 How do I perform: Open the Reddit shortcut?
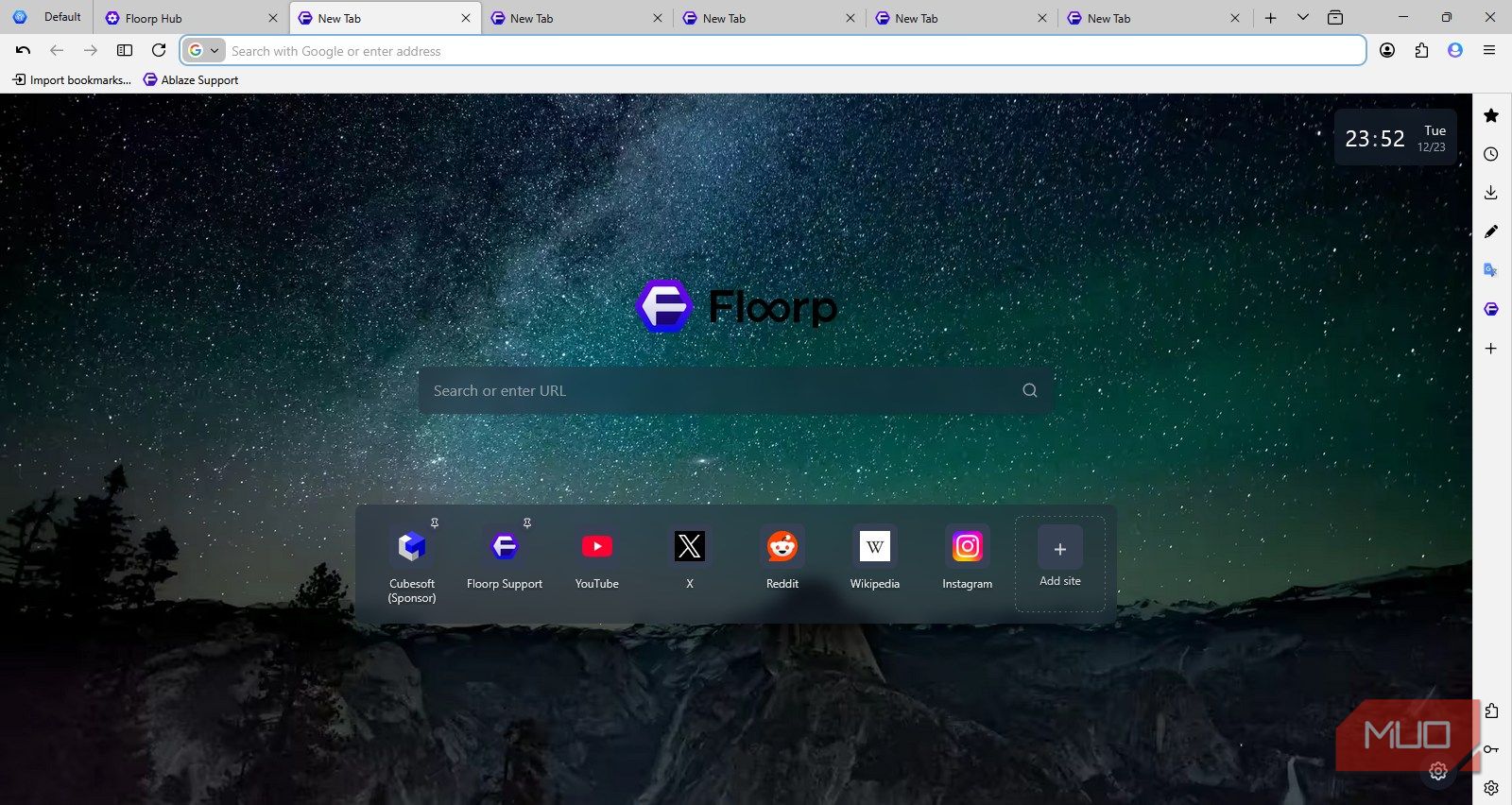pyautogui.click(x=782, y=557)
